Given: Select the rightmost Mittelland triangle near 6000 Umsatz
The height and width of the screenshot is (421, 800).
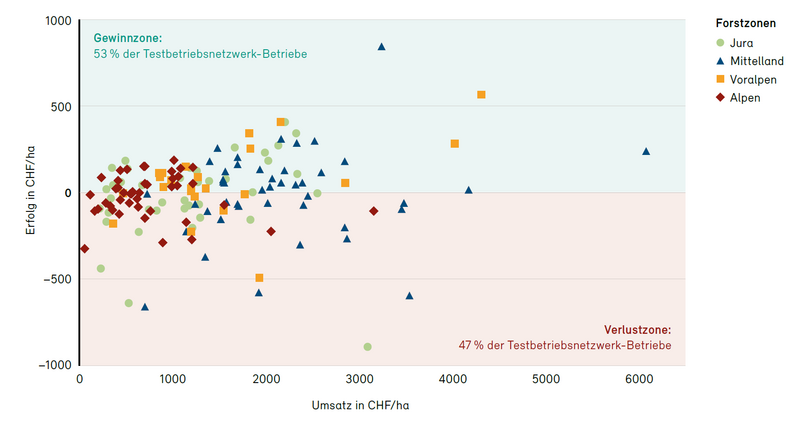Looking at the screenshot, I should (646, 151).
